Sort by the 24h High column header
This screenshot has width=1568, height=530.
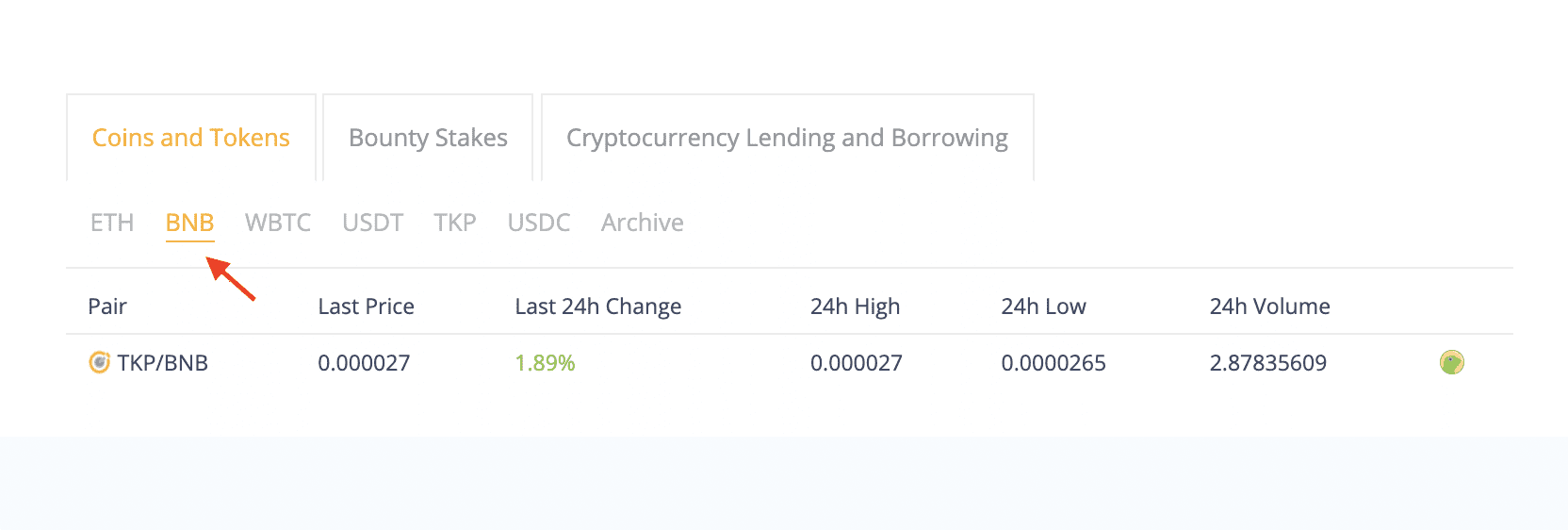tap(856, 306)
